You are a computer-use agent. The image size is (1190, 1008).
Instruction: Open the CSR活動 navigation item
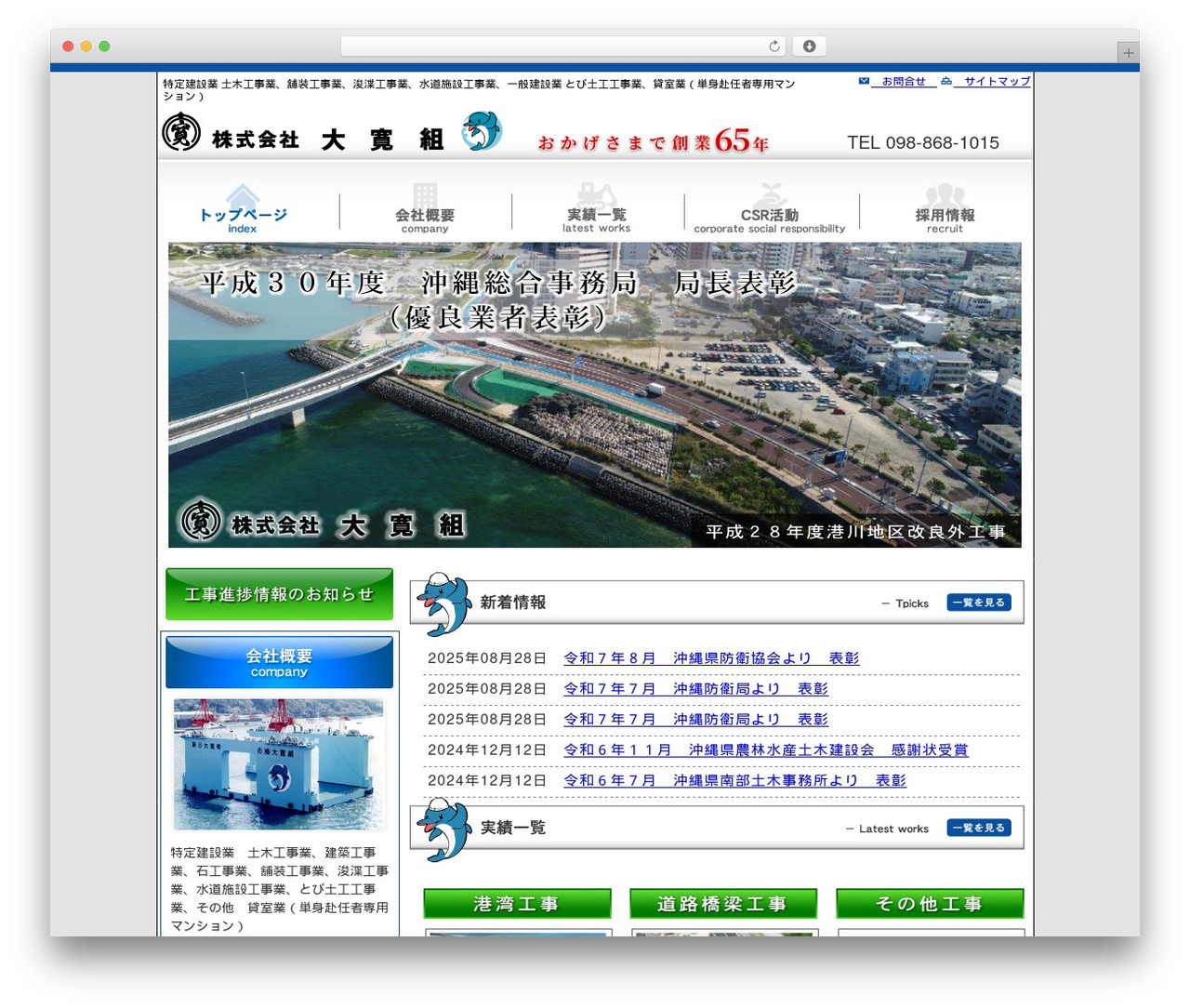point(770,209)
